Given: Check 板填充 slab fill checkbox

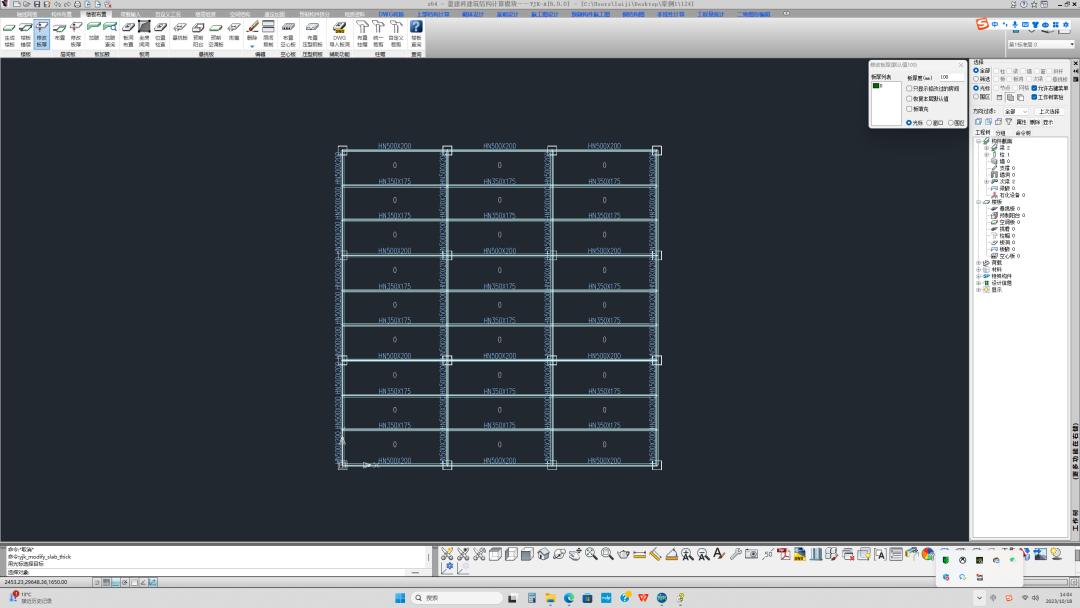Looking at the screenshot, I should click(909, 109).
